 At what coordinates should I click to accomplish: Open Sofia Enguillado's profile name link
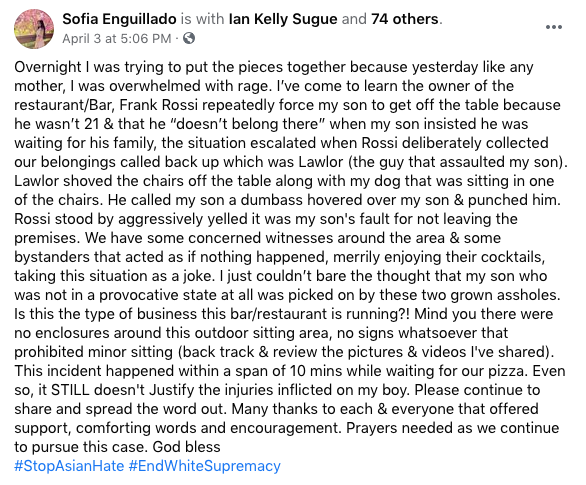coord(119,19)
